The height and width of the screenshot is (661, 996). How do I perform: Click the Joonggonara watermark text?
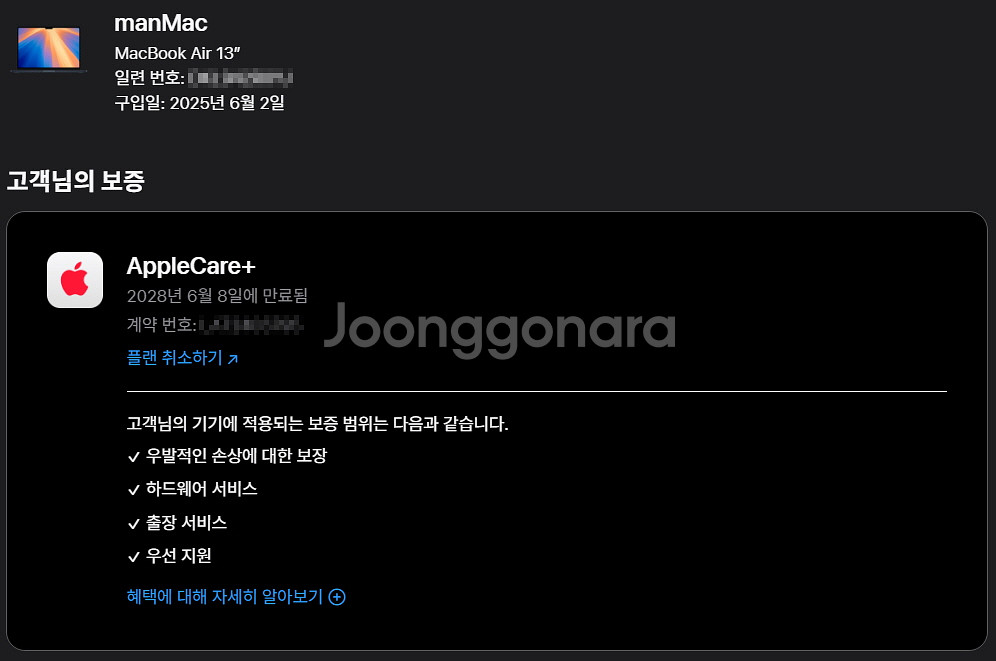click(499, 329)
